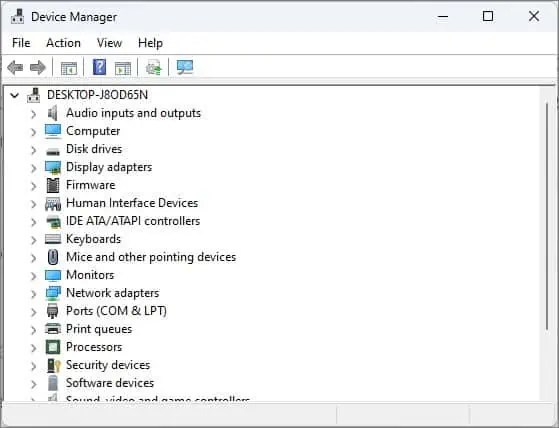Click the IDE ATA/ATAPI controllers icon
This screenshot has width=559, height=428.
(53, 221)
